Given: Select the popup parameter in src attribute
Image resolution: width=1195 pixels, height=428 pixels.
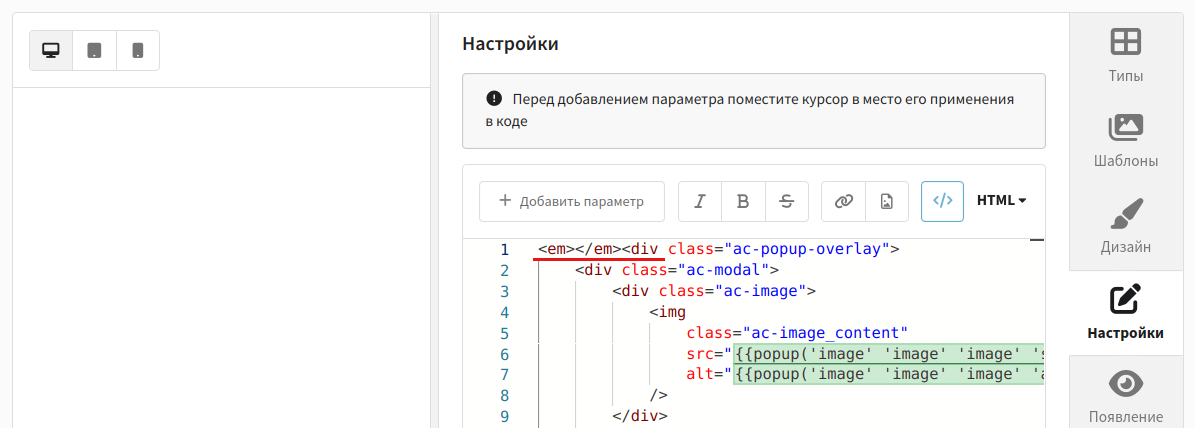Looking at the screenshot, I should (x=888, y=354).
